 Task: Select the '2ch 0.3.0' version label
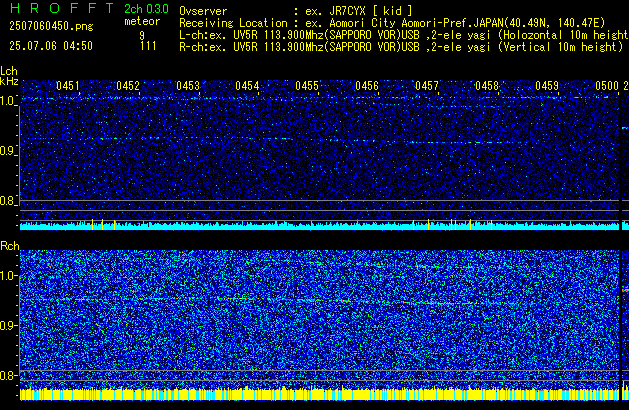[x=146, y=9]
